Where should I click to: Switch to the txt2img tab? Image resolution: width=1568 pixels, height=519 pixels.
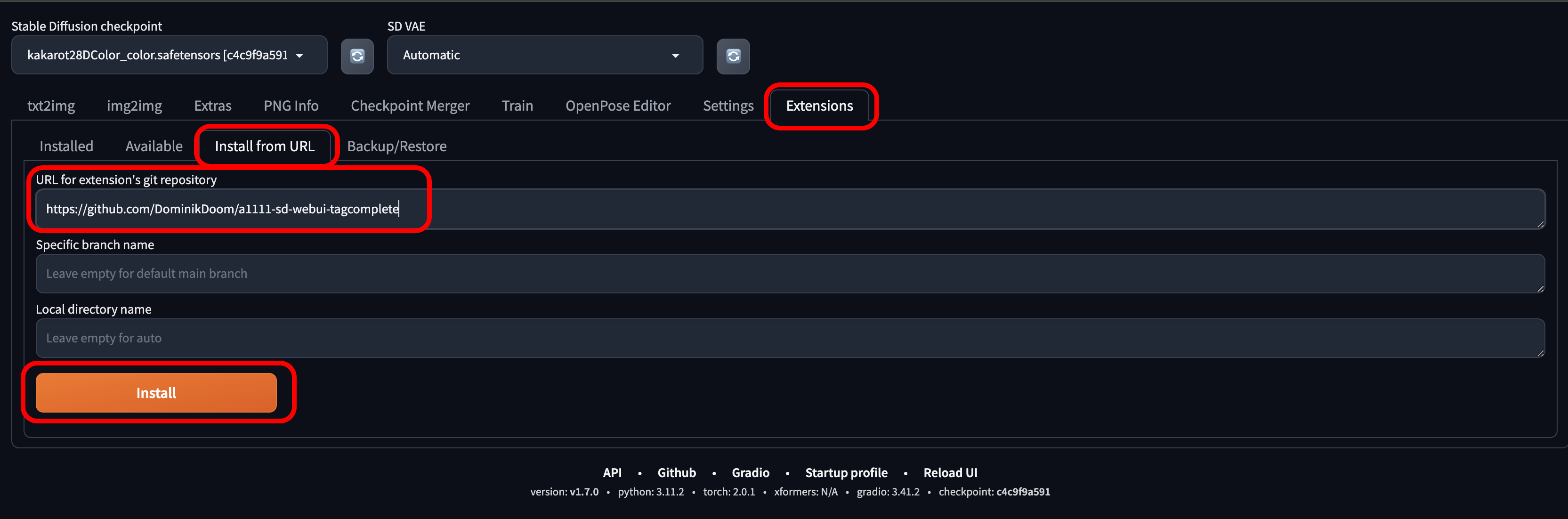tap(51, 106)
